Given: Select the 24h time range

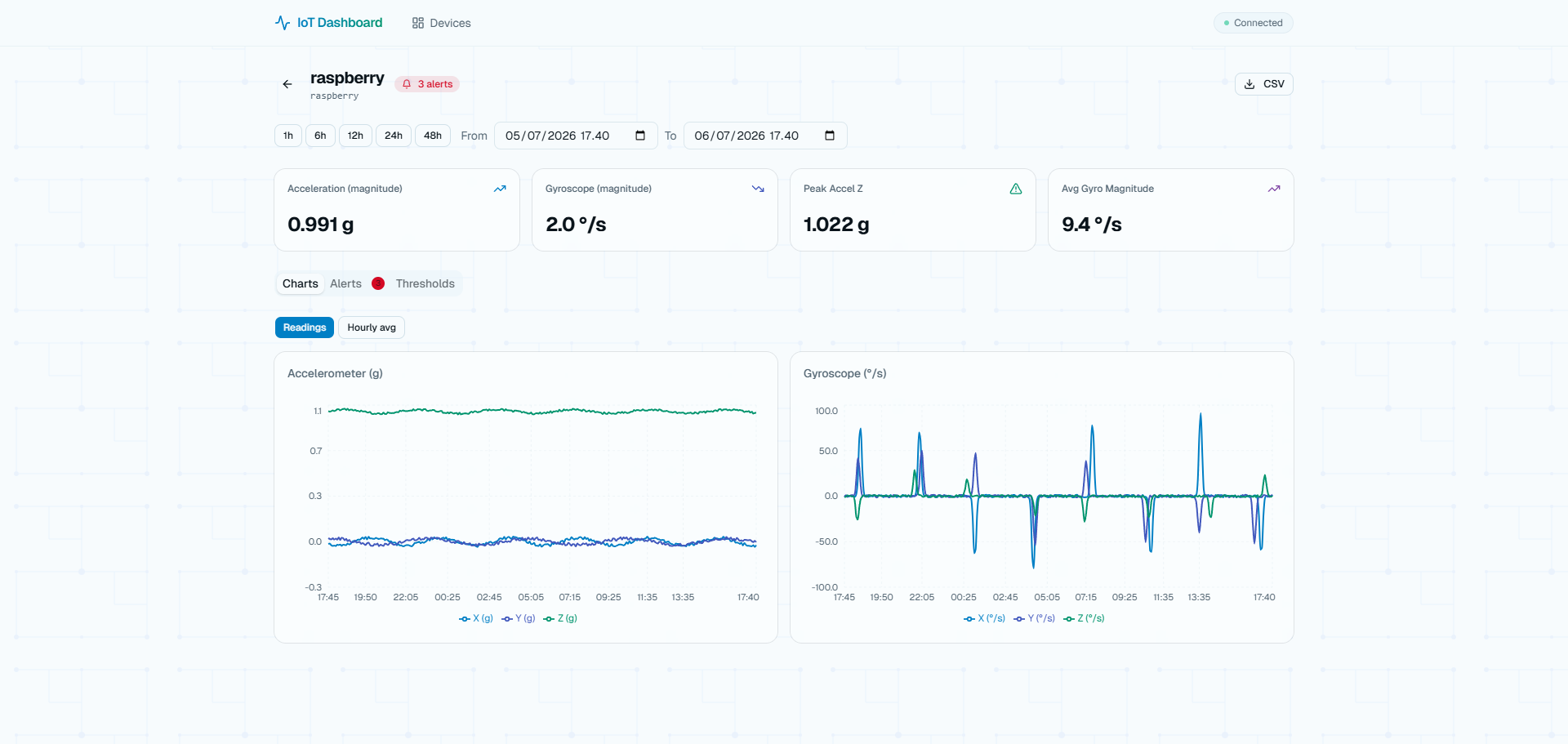Looking at the screenshot, I should point(394,136).
